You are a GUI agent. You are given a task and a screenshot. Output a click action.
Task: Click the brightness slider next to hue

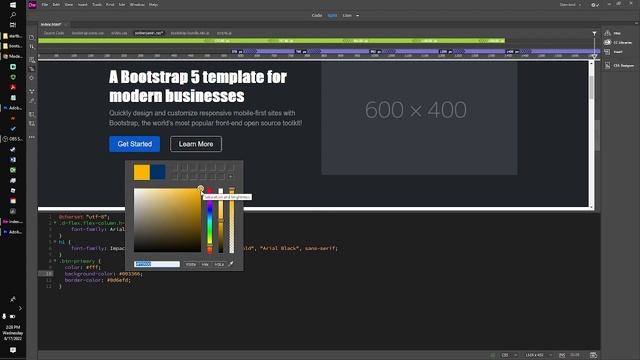click(221, 220)
